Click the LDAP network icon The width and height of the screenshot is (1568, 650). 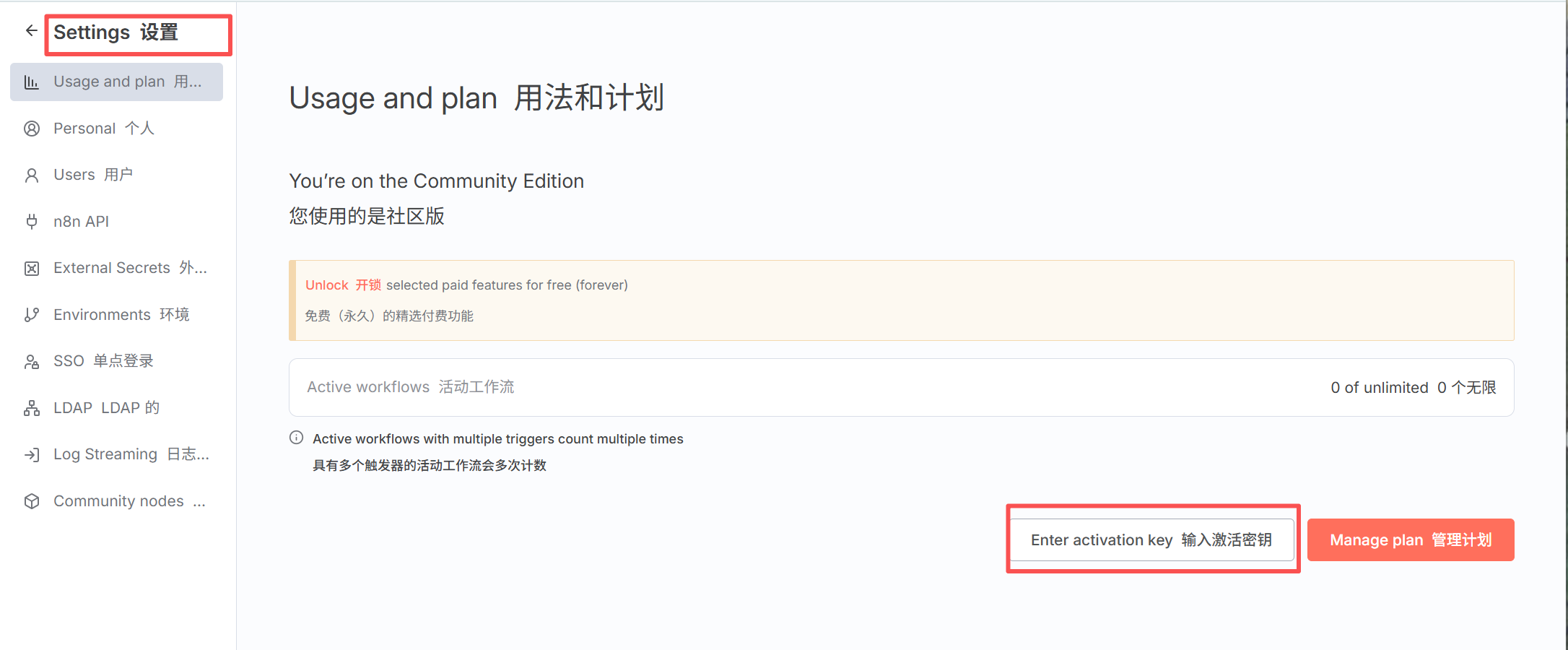[31, 408]
